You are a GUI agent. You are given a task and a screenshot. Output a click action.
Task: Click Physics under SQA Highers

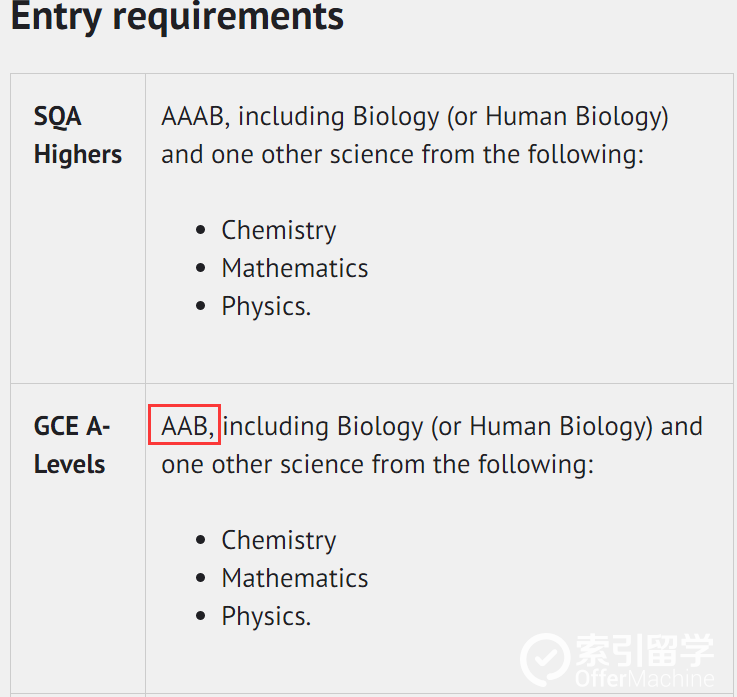pos(266,306)
